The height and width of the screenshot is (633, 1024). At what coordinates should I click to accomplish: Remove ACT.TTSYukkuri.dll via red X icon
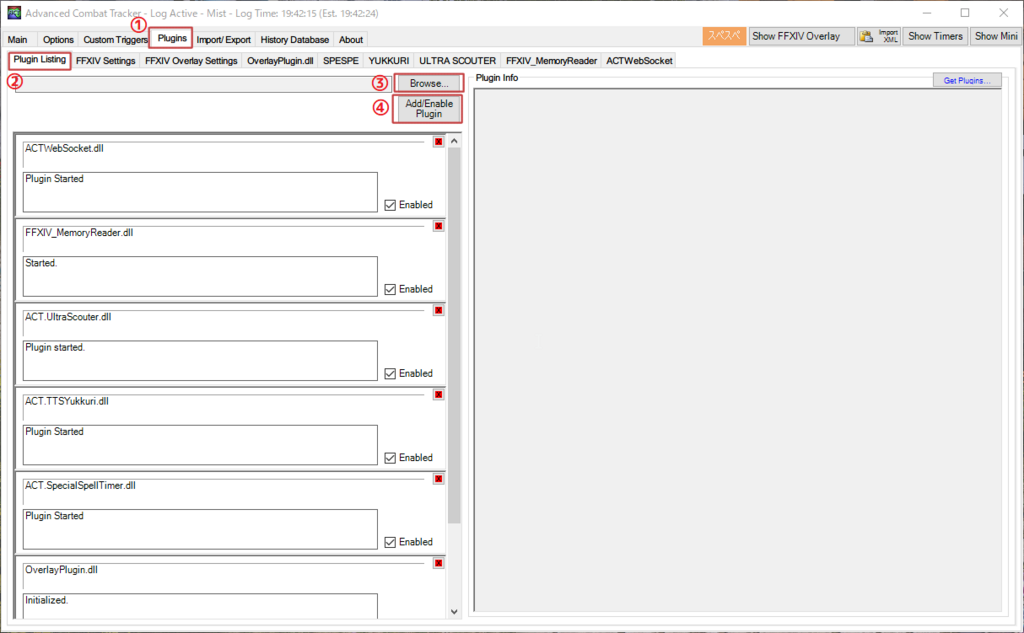point(438,395)
